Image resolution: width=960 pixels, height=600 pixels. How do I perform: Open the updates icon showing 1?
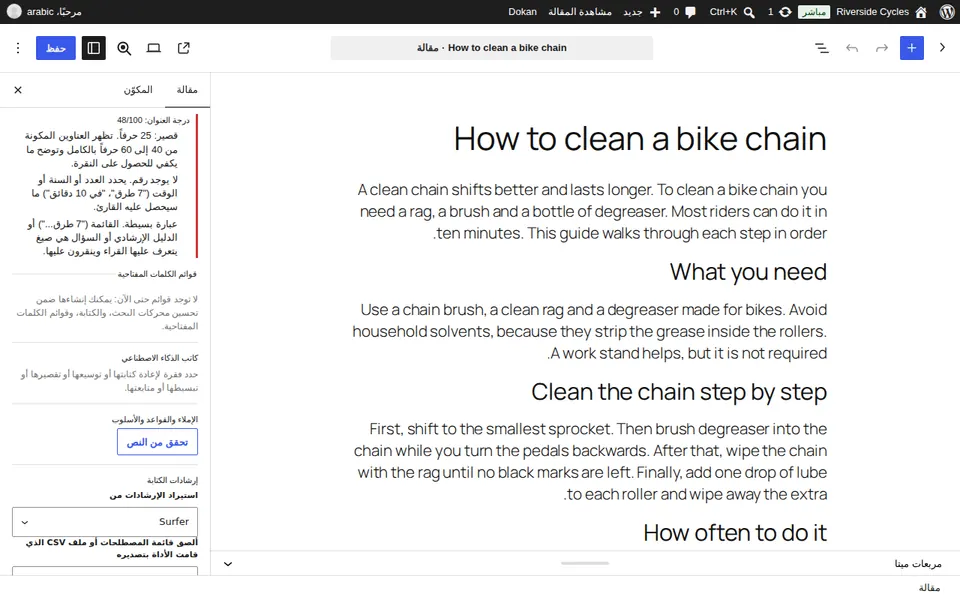click(779, 12)
